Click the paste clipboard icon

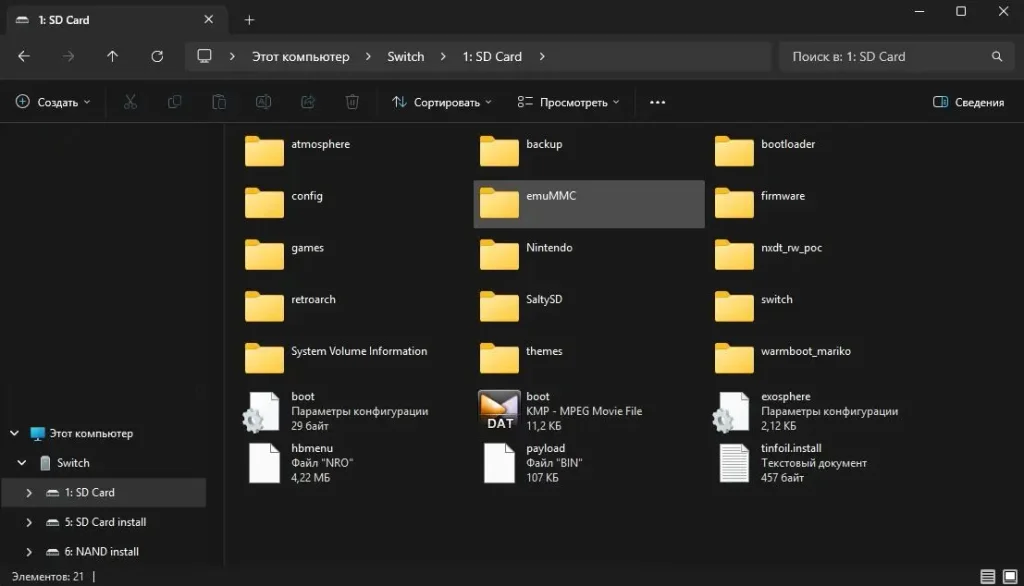219,102
